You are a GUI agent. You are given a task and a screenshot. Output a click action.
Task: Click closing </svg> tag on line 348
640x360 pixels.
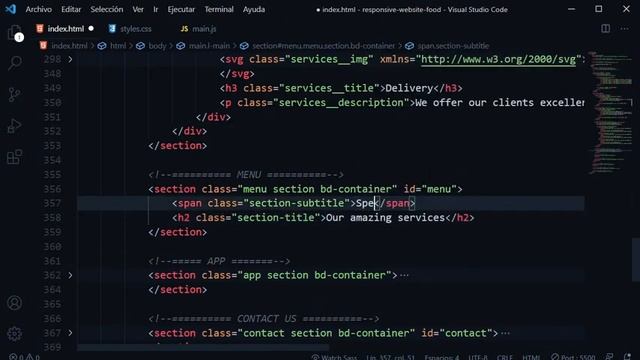237,74
